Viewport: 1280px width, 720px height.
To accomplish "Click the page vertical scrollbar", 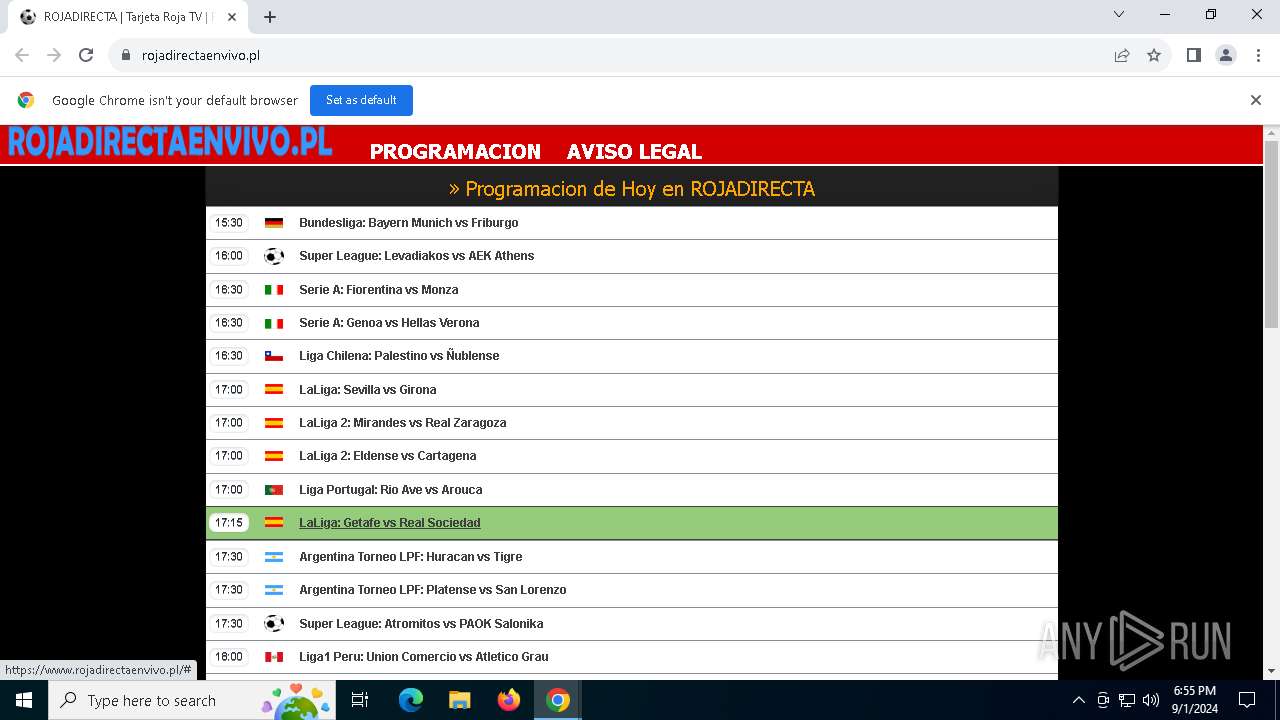I will click(x=1271, y=234).
